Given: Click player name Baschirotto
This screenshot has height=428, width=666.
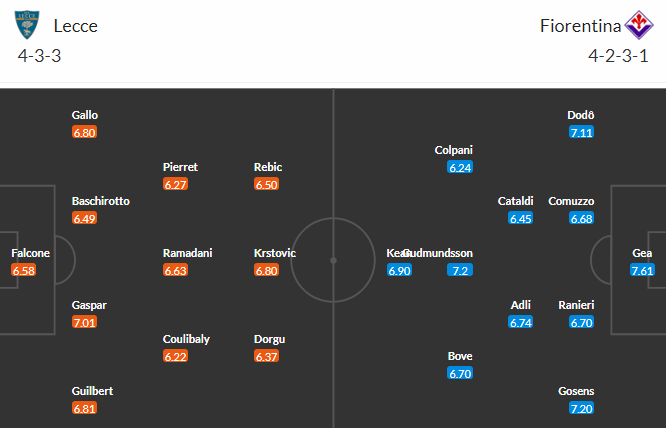Looking at the screenshot, I should 101,201.
